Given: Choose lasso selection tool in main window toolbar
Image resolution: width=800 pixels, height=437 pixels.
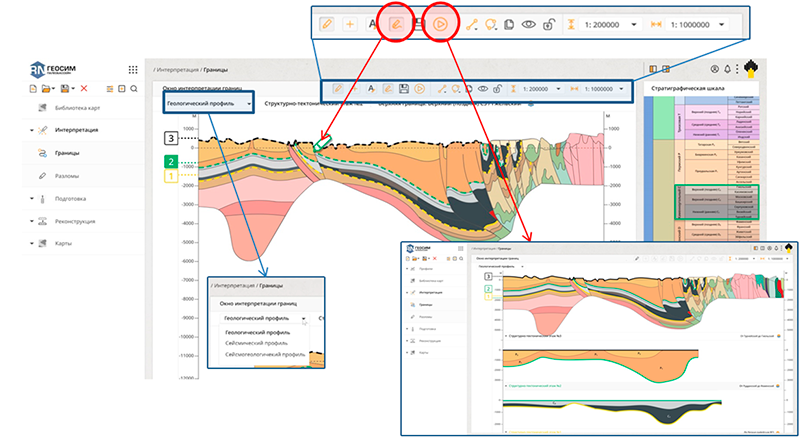Looking at the screenshot, I should point(455,89).
